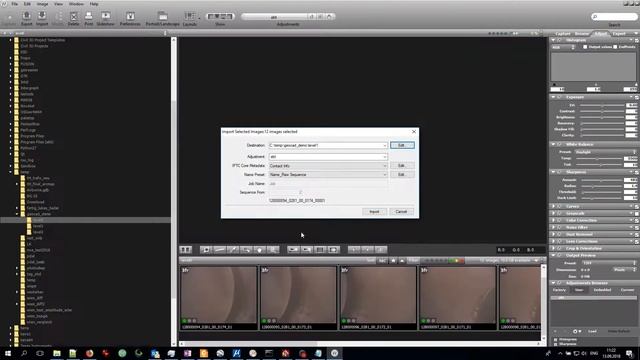The width and height of the screenshot is (640, 360).
Task: Enable the Output values checkbox
Action: pyautogui.click(x=585, y=47)
